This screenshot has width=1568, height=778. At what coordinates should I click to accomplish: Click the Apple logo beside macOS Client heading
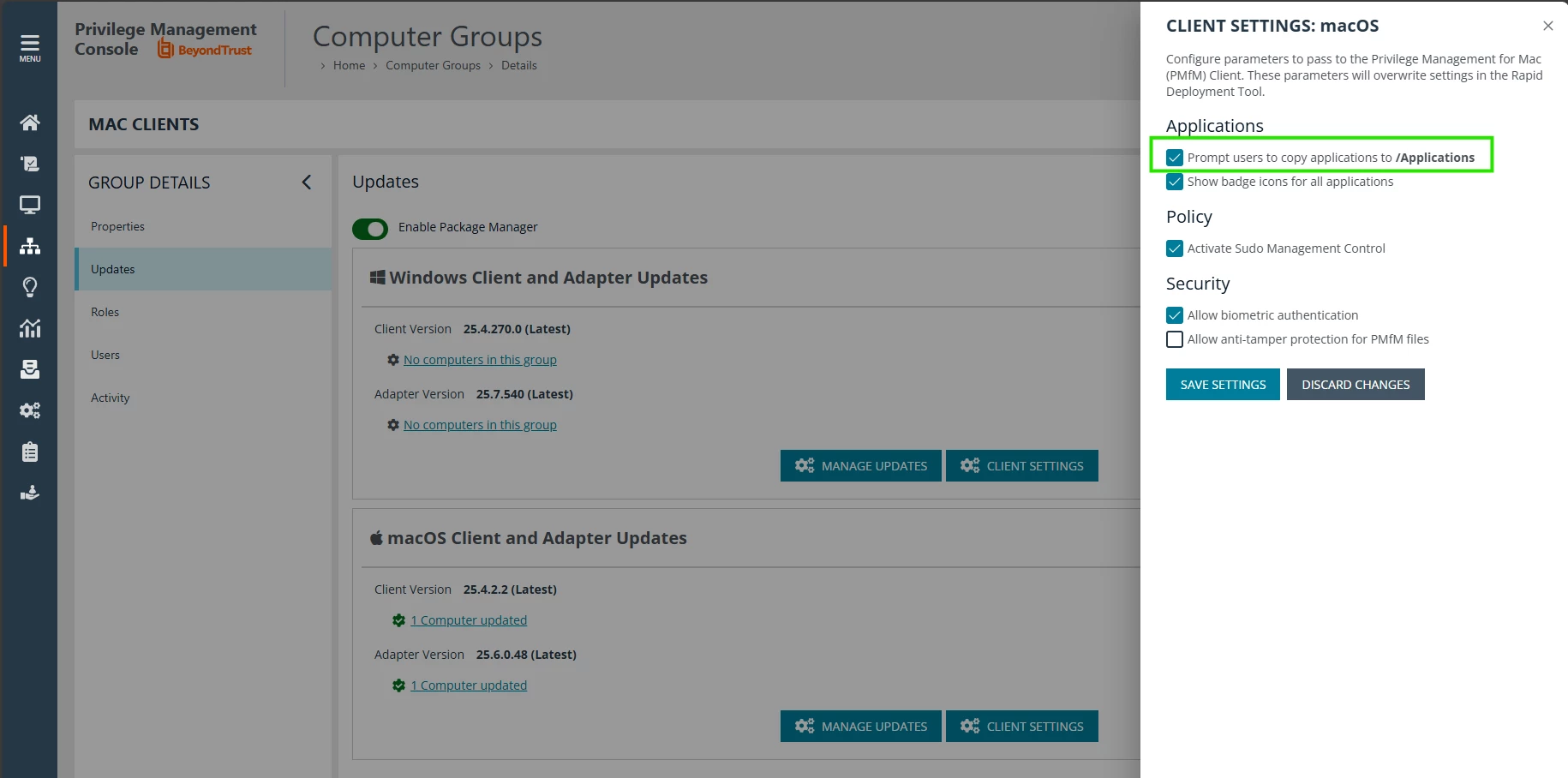pos(376,537)
